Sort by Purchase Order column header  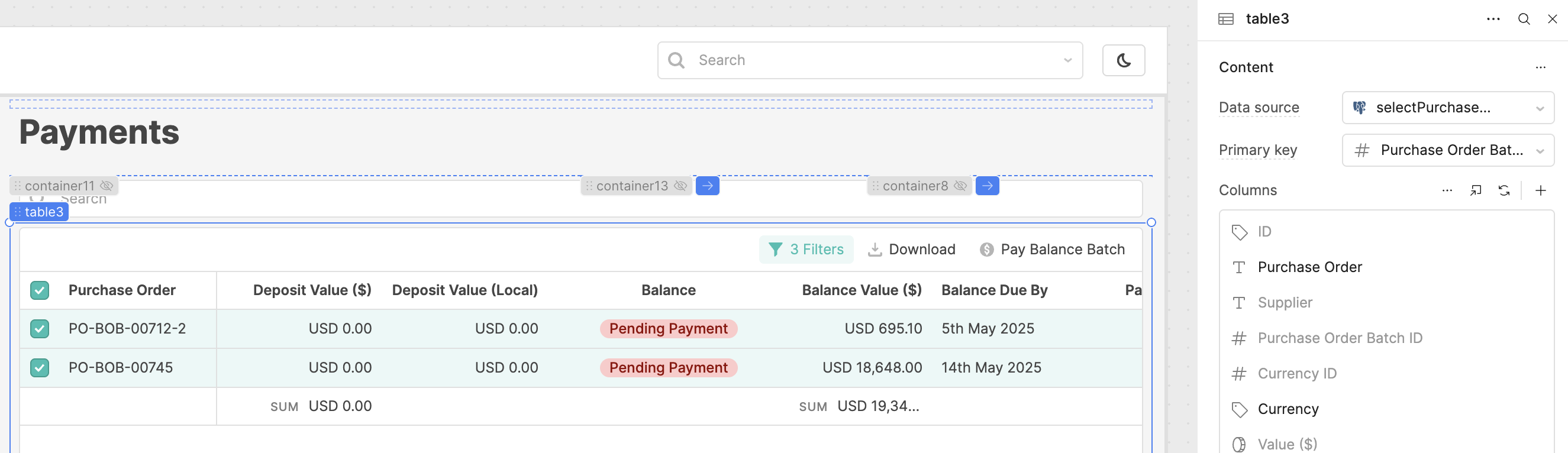coord(122,290)
